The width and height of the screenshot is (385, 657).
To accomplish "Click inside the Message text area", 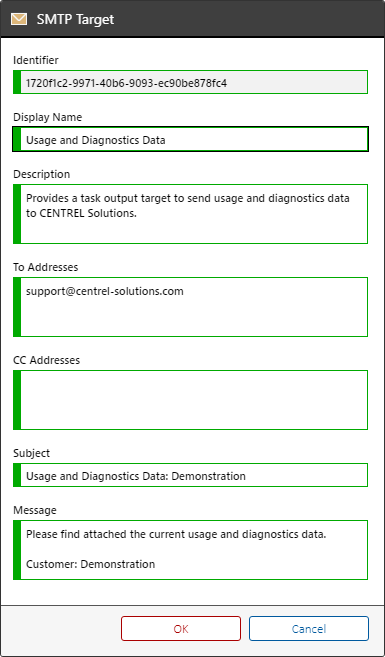I will pos(191,550).
